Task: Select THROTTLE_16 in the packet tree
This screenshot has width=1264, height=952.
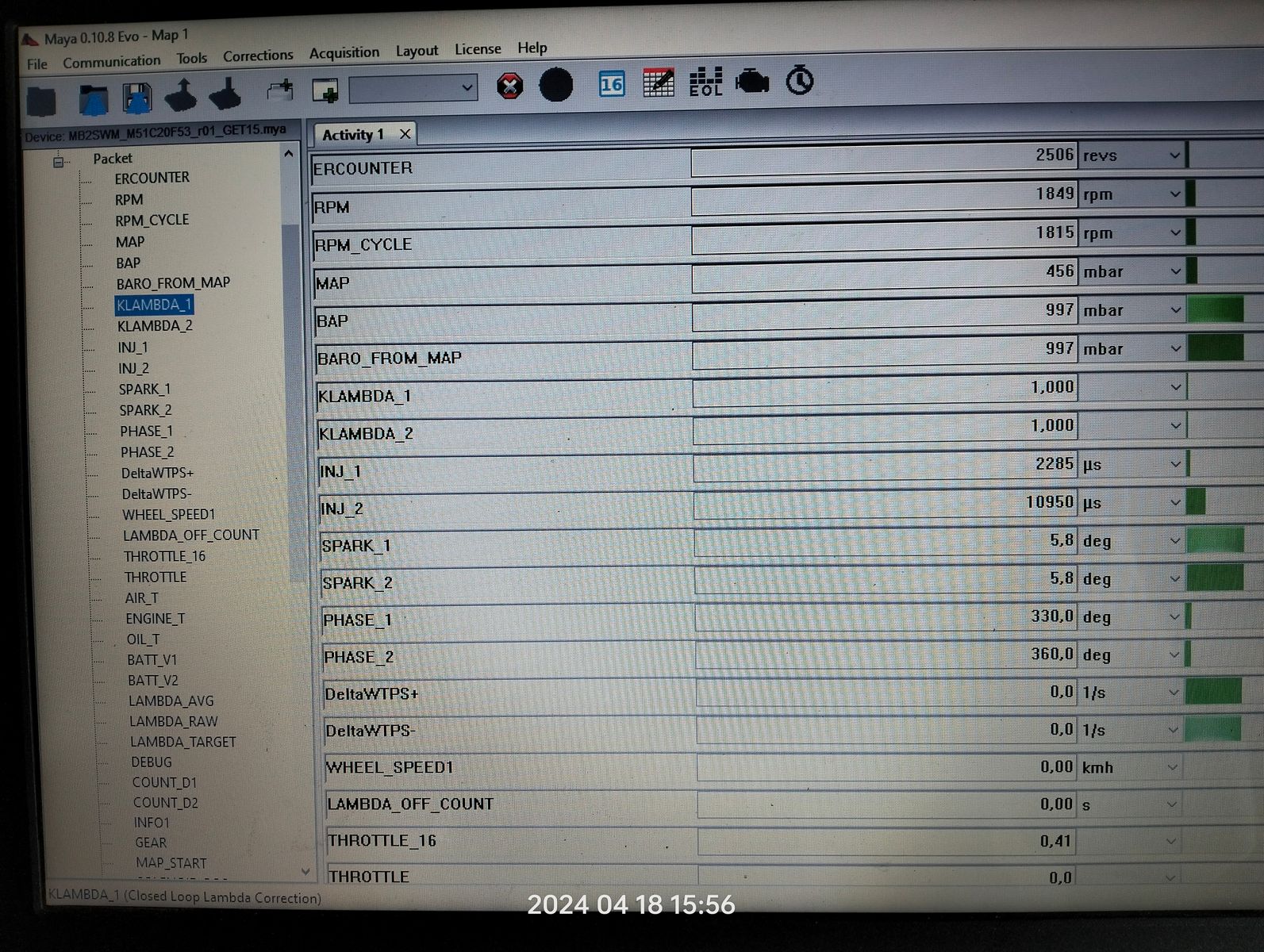Action: tap(164, 556)
